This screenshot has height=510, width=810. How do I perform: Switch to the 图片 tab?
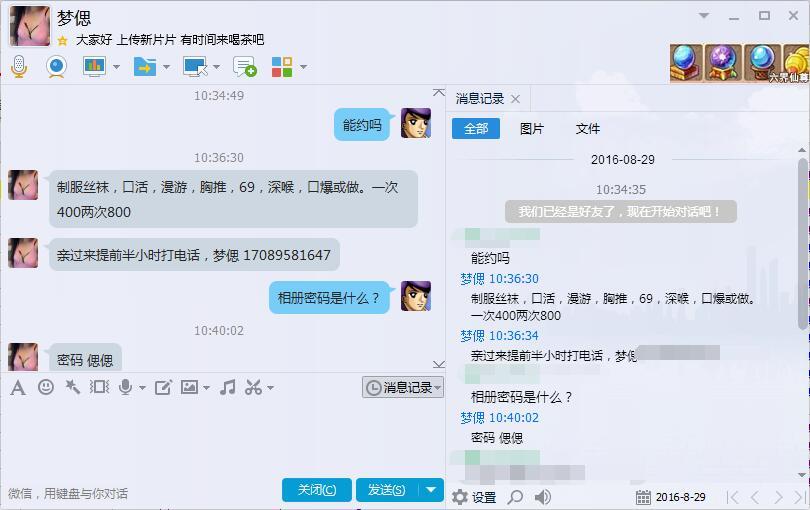point(532,129)
